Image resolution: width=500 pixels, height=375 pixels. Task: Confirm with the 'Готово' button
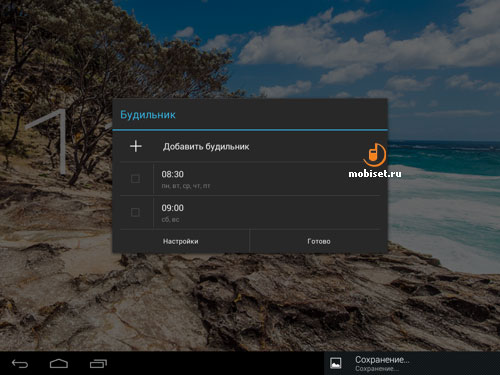pyautogui.click(x=319, y=241)
